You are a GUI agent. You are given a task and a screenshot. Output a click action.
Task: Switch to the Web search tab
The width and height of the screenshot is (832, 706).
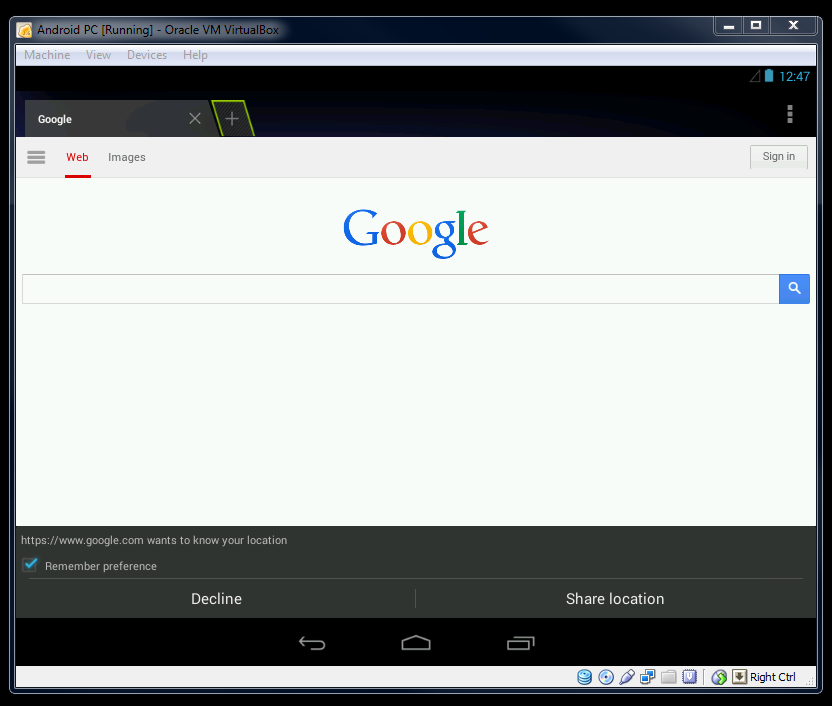coord(77,158)
